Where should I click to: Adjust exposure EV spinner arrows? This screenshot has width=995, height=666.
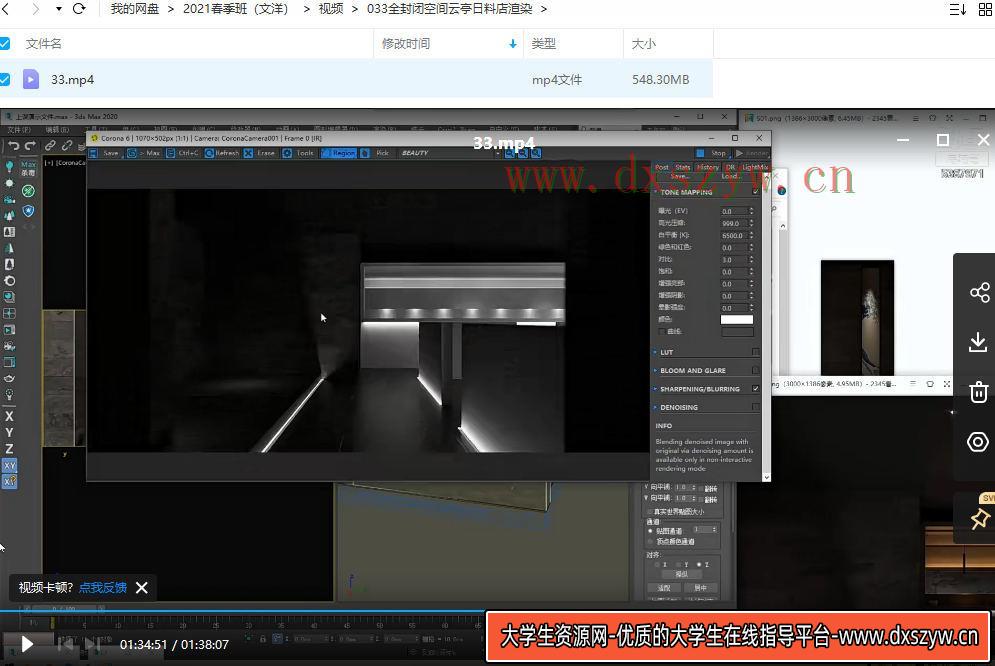[751, 211]
